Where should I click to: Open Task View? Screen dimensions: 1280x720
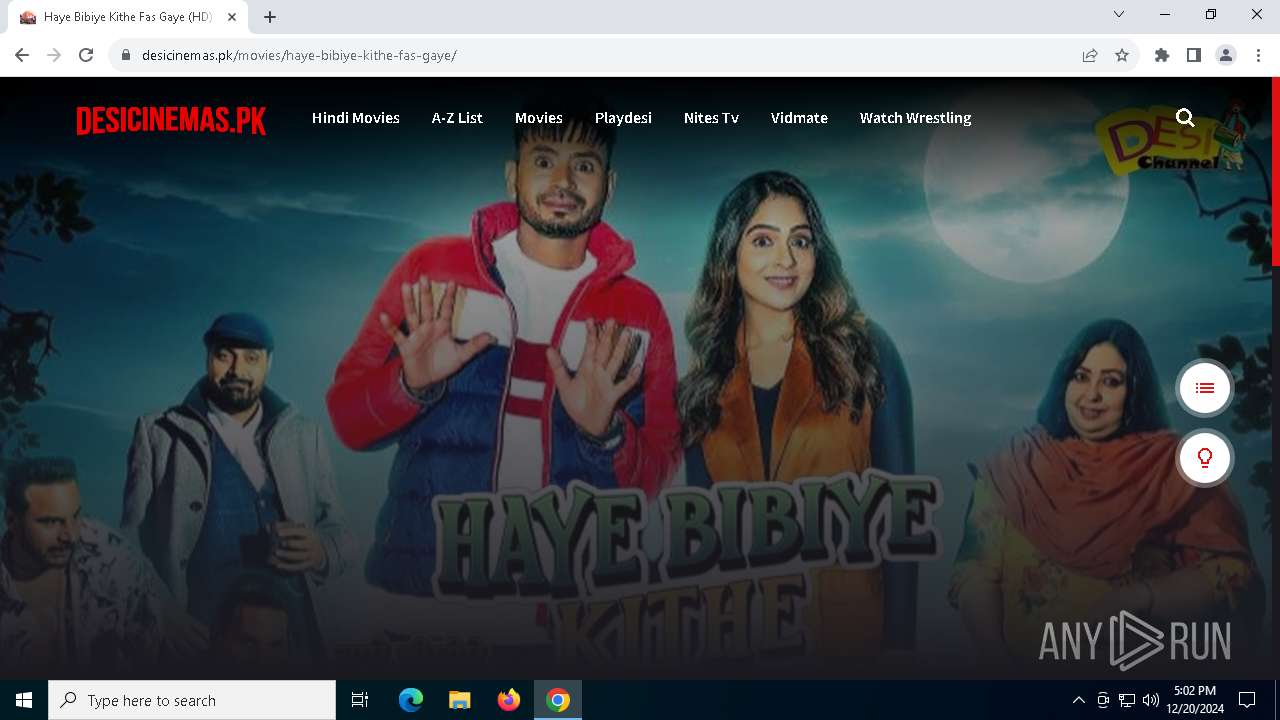point(360,700)
